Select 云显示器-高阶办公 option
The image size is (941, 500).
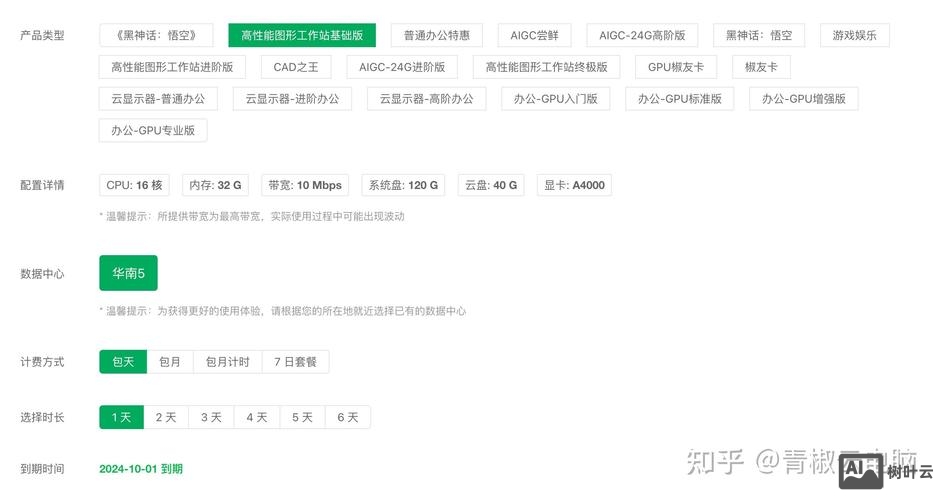pyautogui.click(x=426, y=99)
